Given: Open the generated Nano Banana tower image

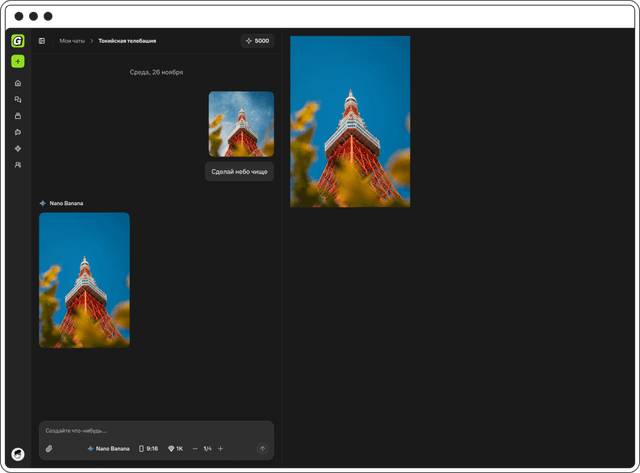Looking at the screenshot, I should 84,280.
